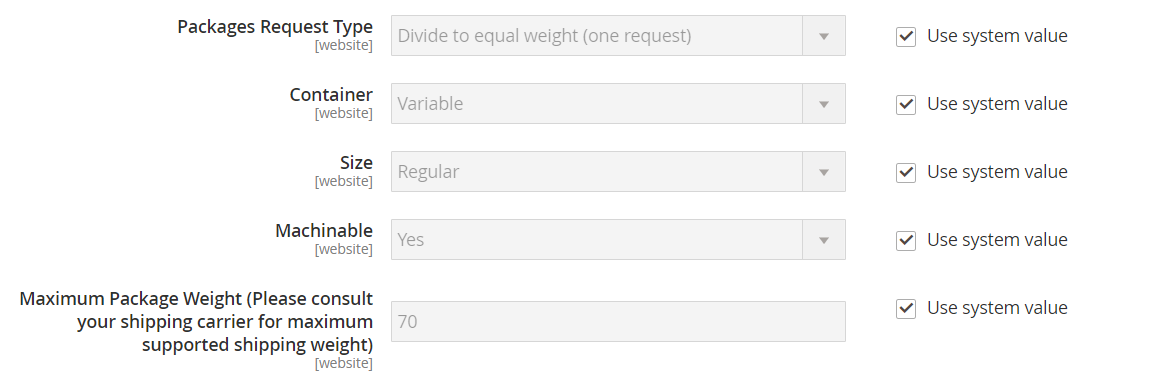Open the Container select showing 'Variable'
Viewport: 1150px width, 381px height.
[618, 104]
